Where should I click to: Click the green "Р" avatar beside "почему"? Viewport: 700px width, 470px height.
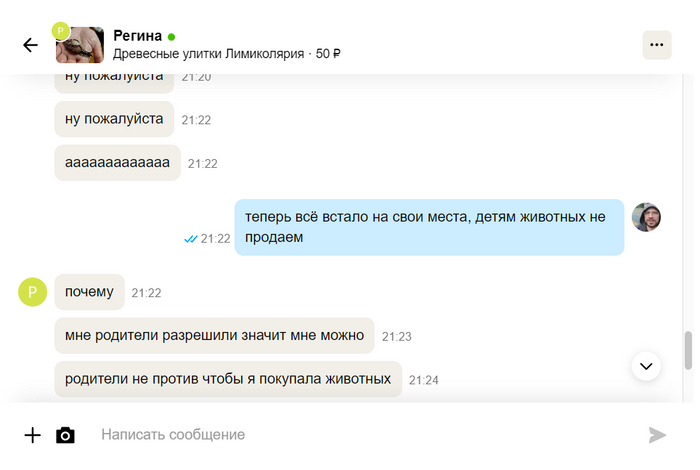tap(33, 292)
